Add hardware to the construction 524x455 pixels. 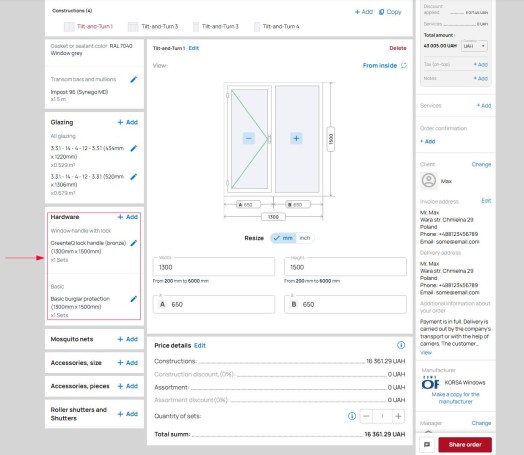pos(128,217)
